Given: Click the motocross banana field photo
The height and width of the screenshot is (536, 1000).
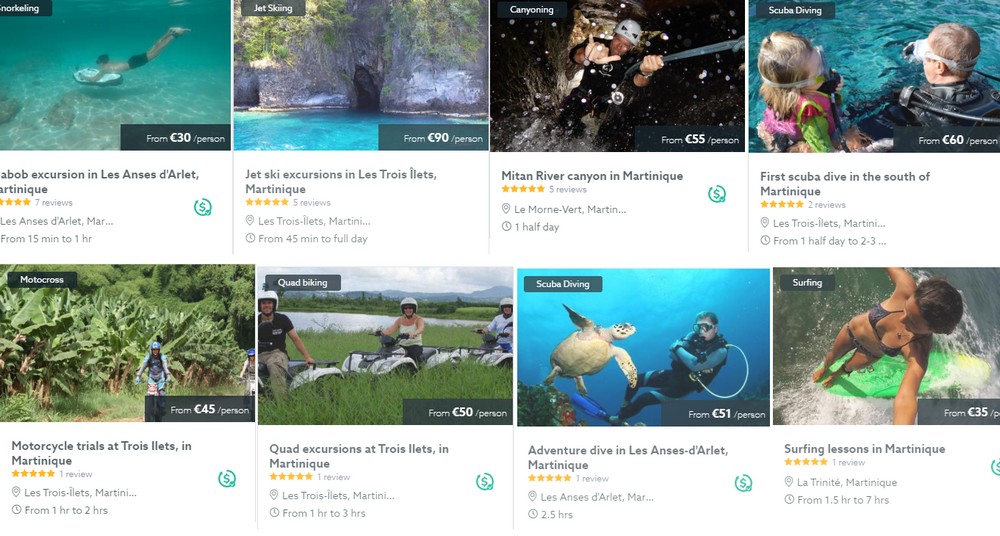Looking at the screenshot, I should (127, 343).
